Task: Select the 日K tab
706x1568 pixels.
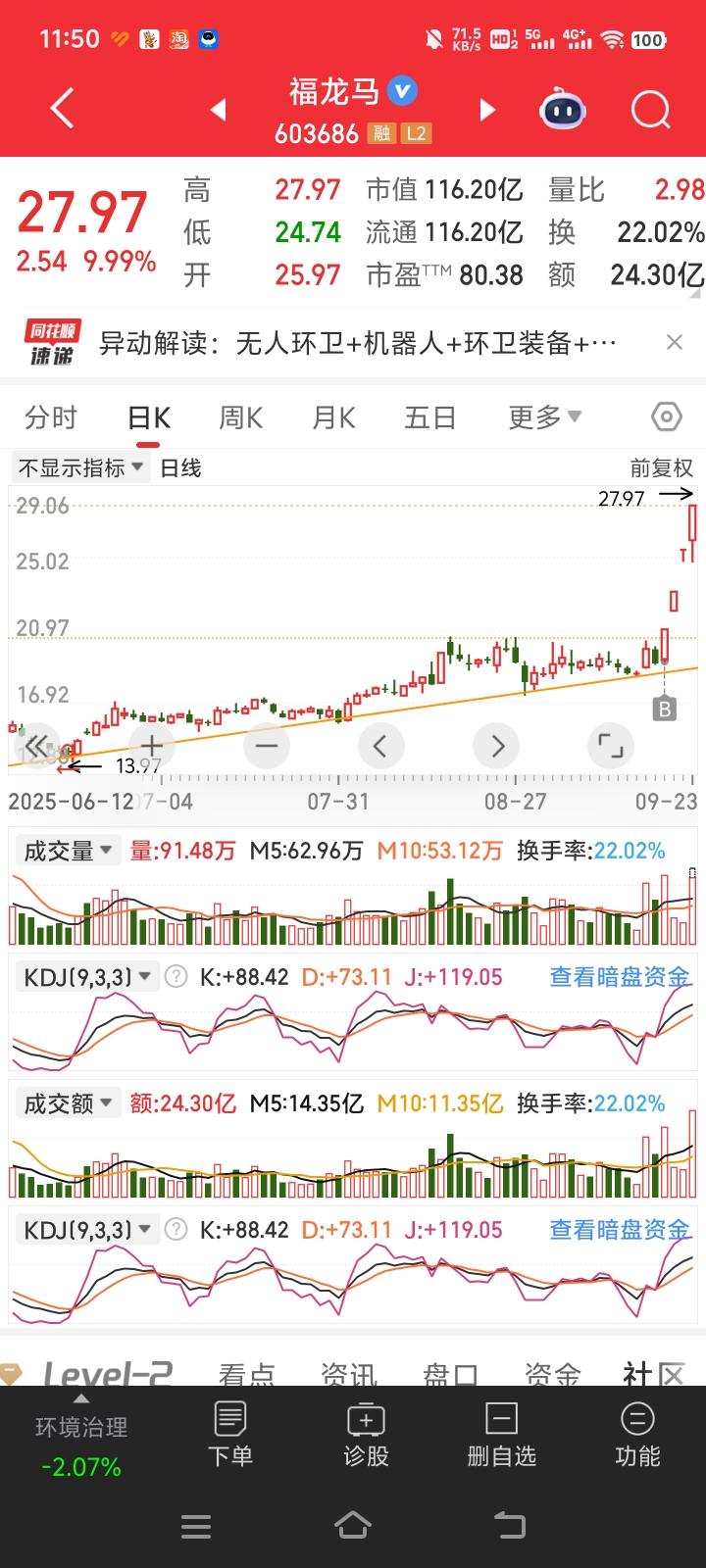Action: [149, 417]
